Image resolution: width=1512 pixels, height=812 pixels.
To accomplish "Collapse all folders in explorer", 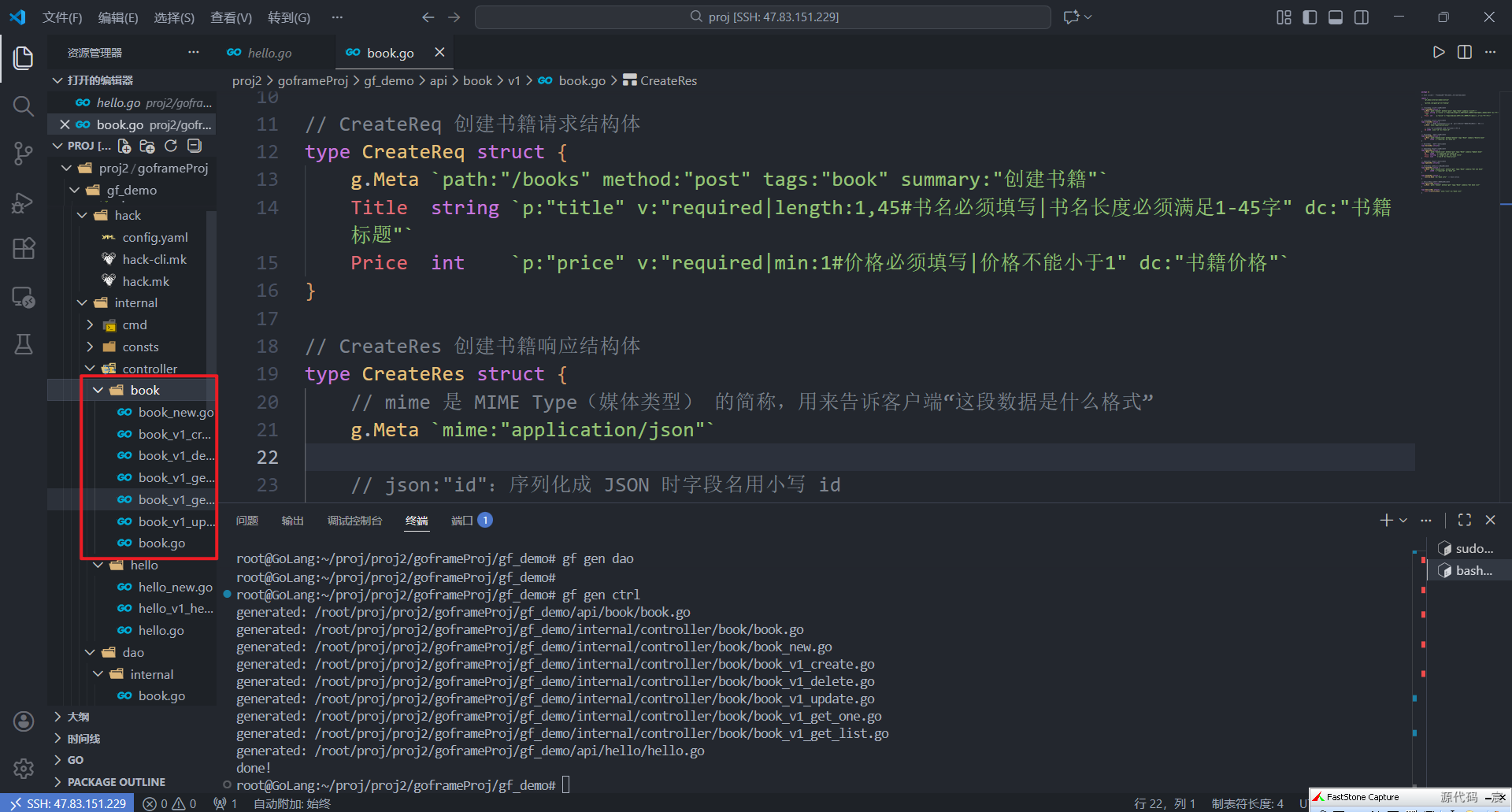I will pos(195,146).
